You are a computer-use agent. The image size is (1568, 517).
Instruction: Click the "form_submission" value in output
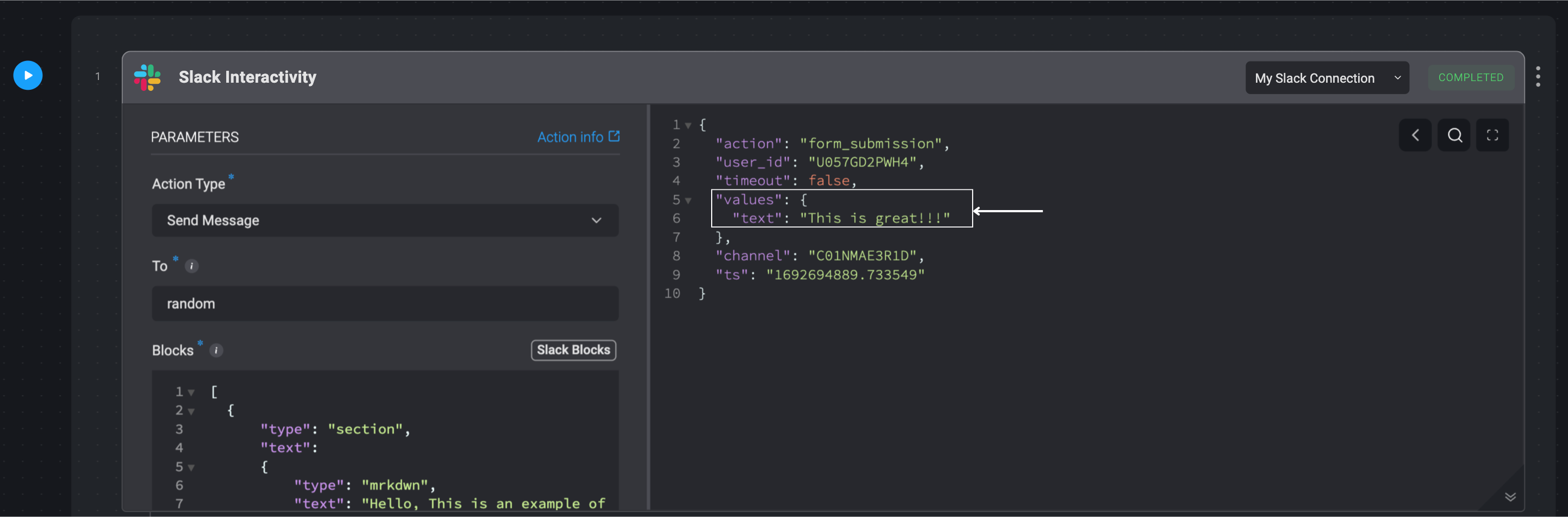(x=871, y=144)
